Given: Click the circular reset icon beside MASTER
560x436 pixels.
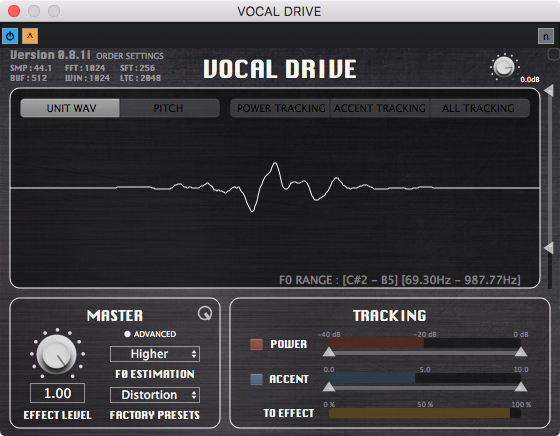Looking at the screenshot, I should click(205, 313).
